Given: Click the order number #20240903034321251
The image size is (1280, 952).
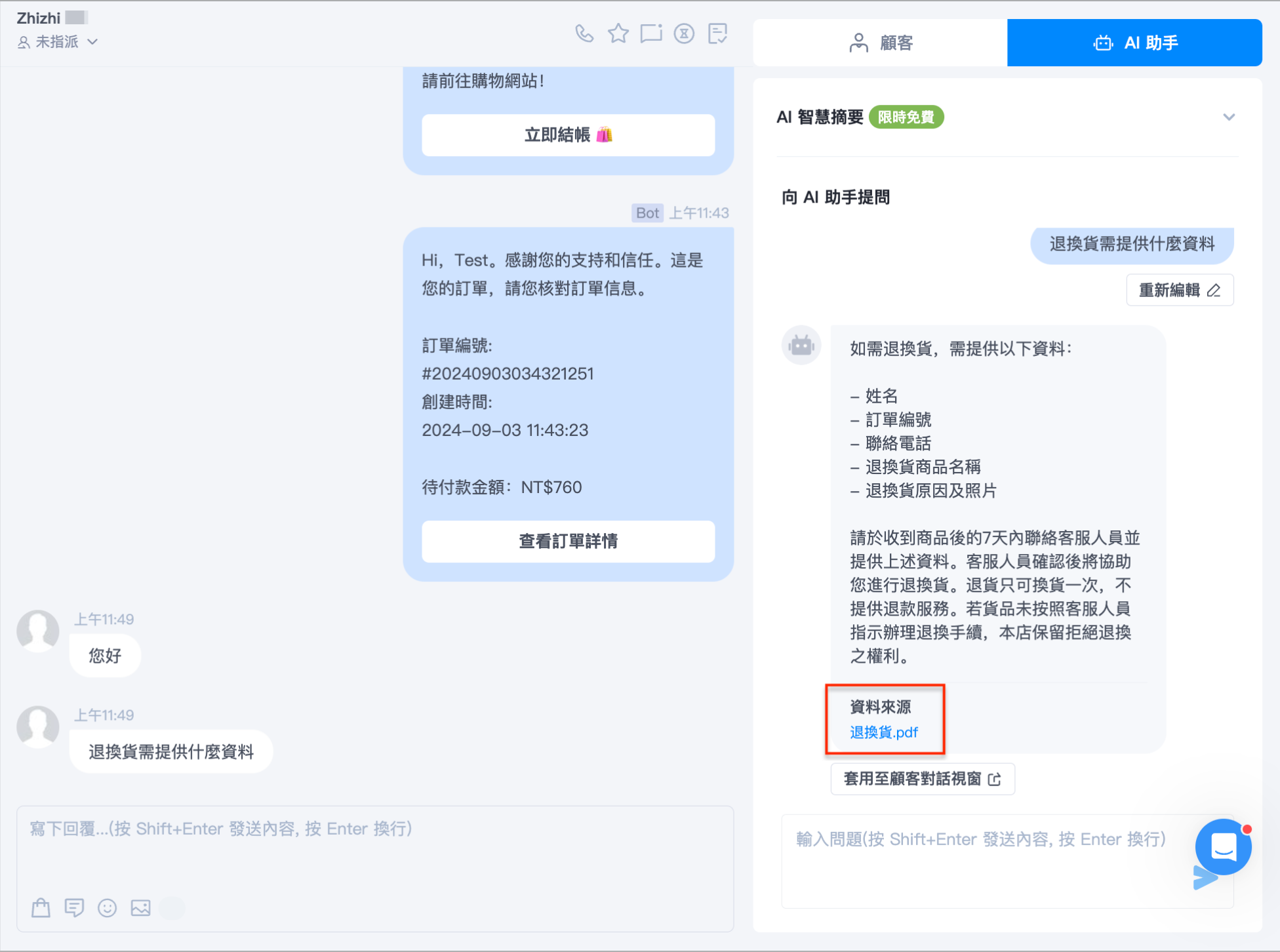Looking at the screenshot, I should 508,374.
